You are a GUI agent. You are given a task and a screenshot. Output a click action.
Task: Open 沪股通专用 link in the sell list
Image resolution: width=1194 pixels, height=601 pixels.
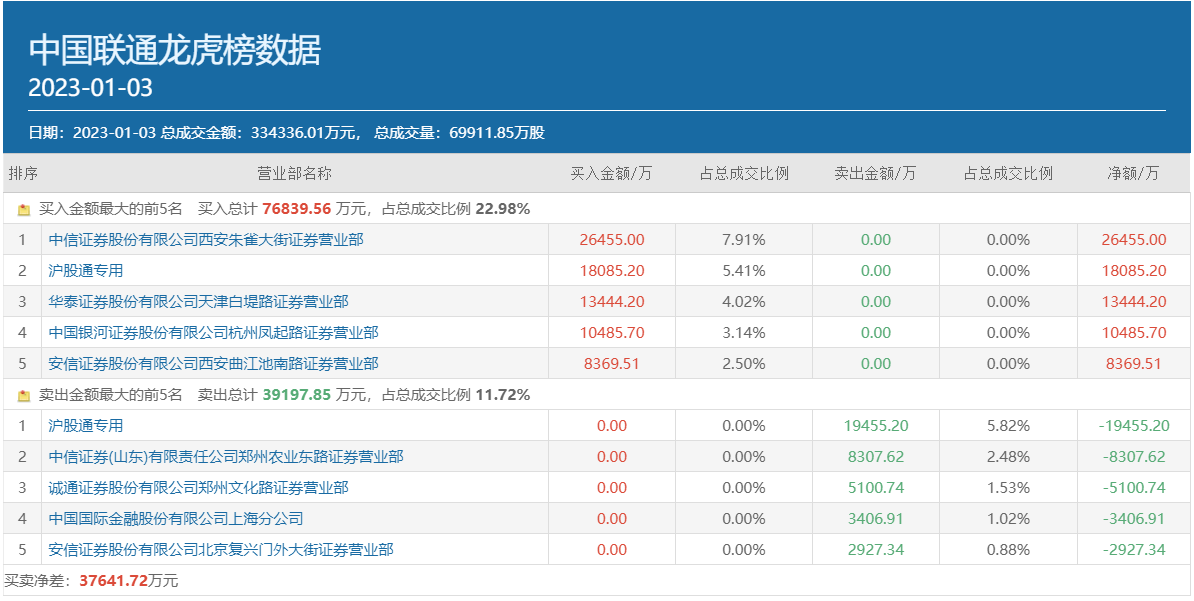86,426
